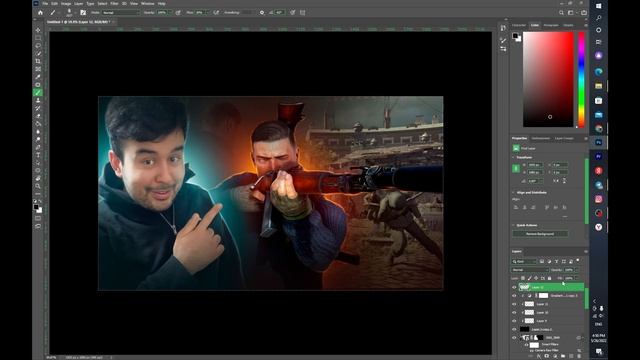Screen dimensions: 640x360
Task: Hide the Layer 12 visibility eye
Action: 514,287
